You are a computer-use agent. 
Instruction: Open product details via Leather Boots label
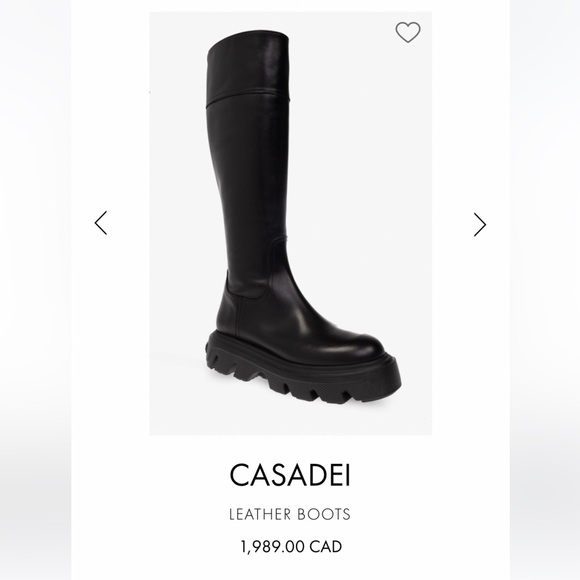point(290,515)
